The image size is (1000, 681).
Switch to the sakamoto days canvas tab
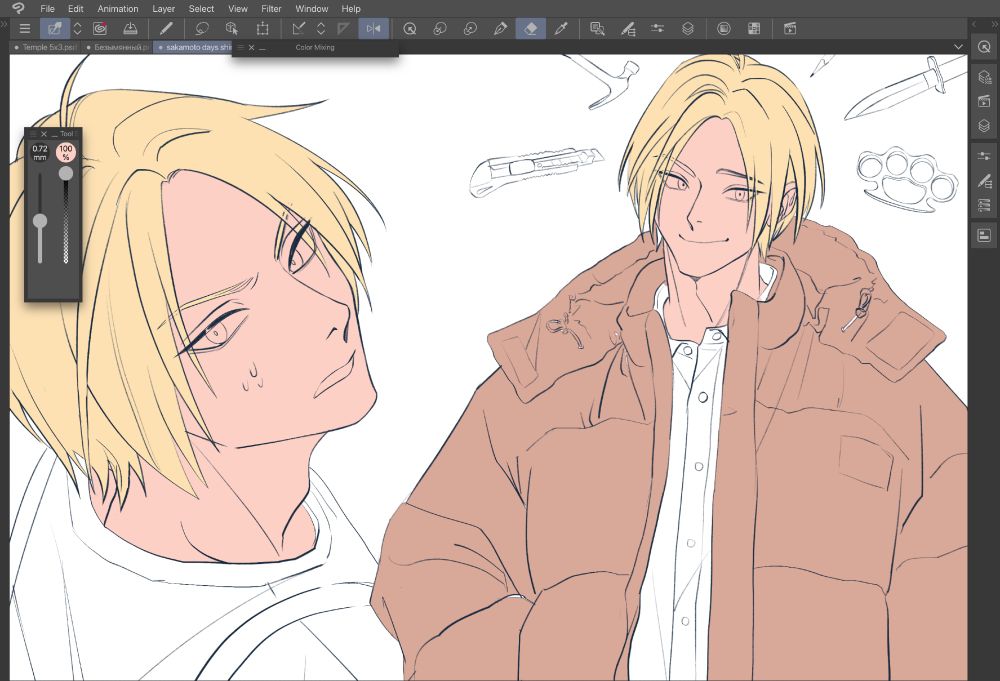[193, 47]
